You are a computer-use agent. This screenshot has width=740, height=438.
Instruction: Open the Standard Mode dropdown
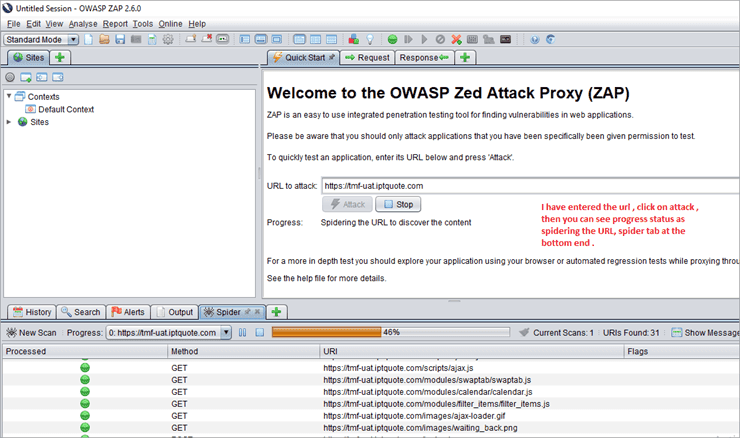(x=42, y=40)
